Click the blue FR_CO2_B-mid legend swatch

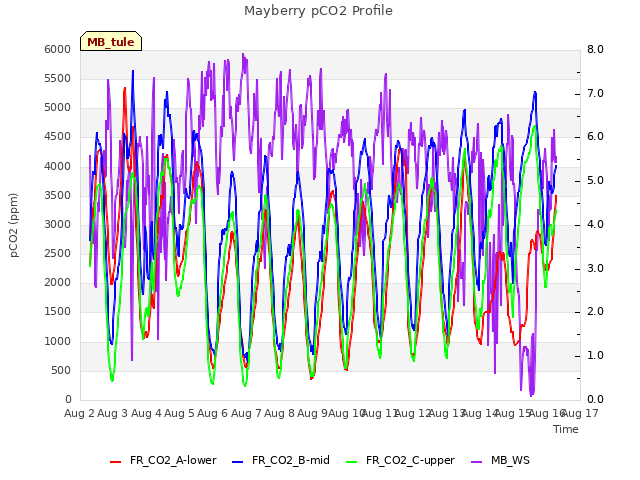[x=238, y=462]
